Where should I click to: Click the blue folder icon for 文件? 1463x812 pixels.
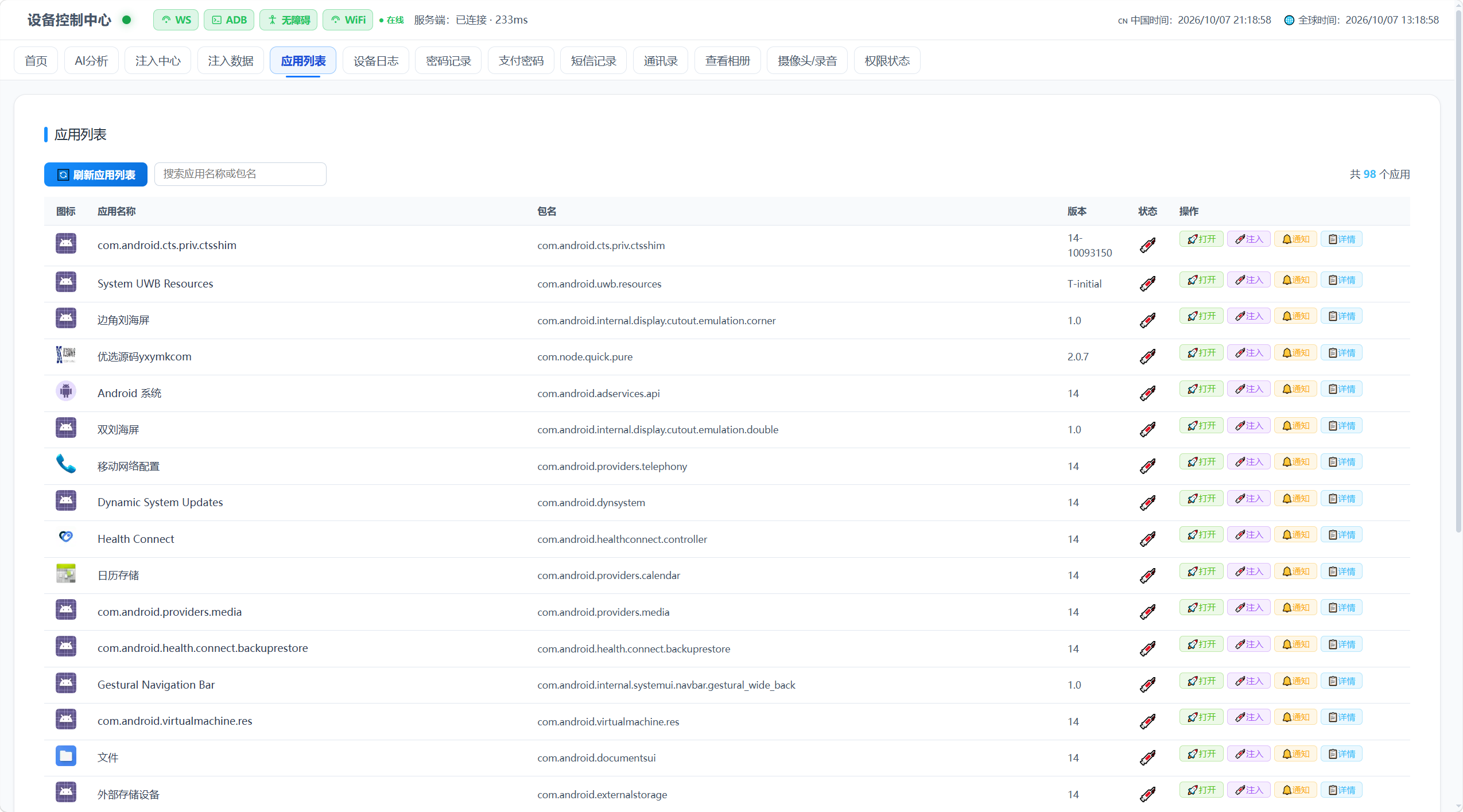click(66, 756)
